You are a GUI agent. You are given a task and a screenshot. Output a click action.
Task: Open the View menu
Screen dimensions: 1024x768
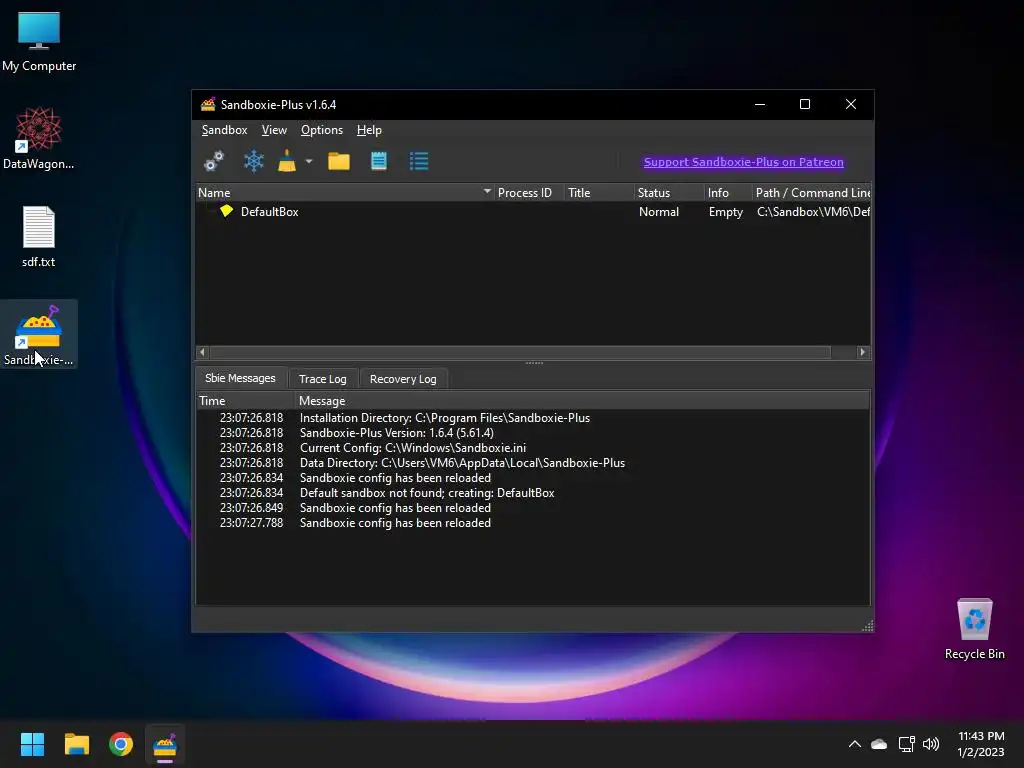274,130
